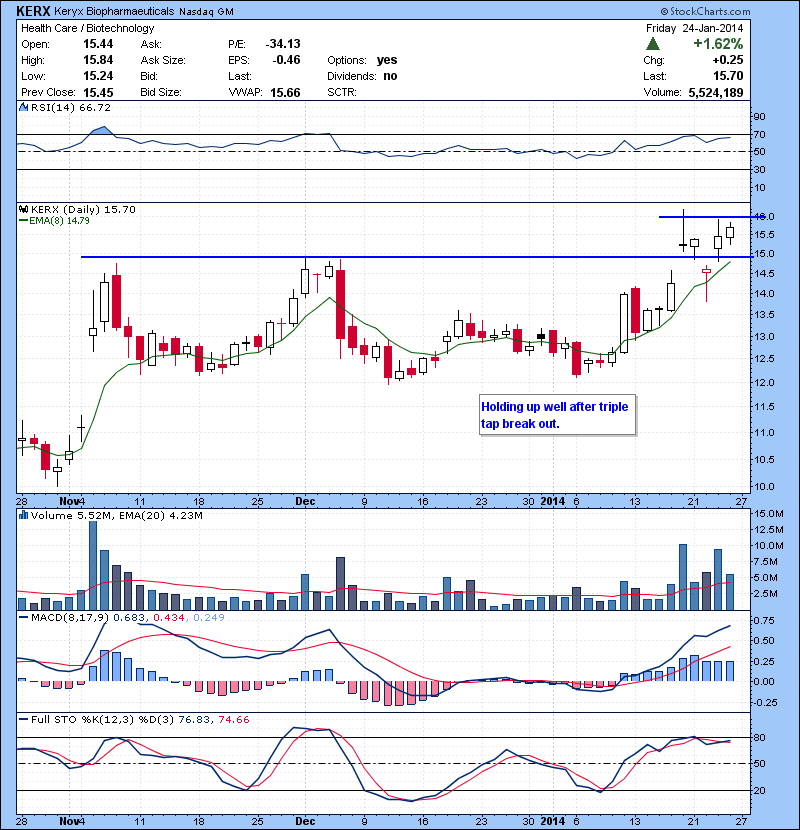Click the 2014 label on price chart axis
800x830 pixels.
(x=553, y=501)
